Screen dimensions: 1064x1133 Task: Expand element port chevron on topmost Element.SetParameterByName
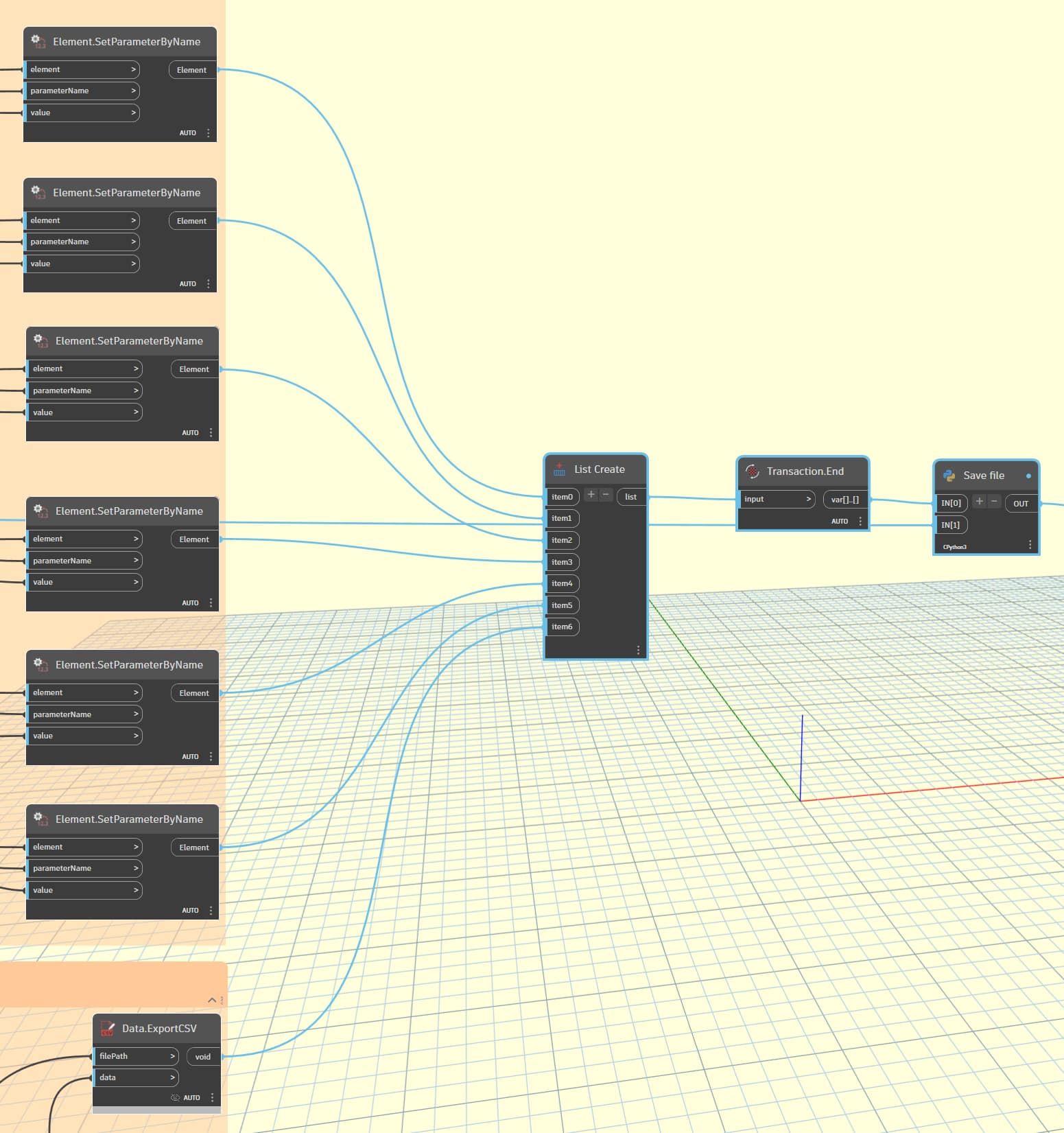(134, 69)
